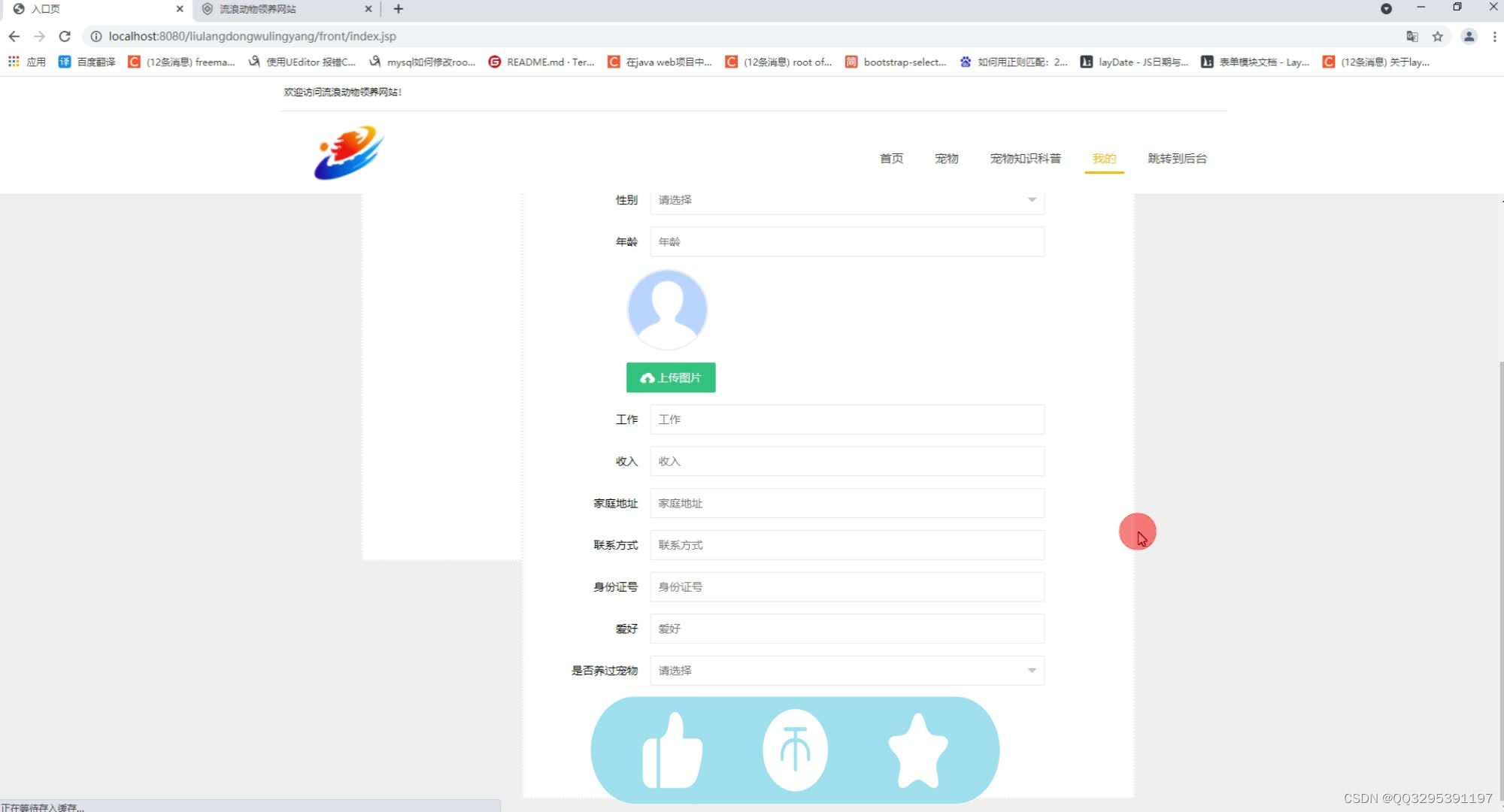Screen dimensions: 1504x812
Task: Reload the page with refresh icon
Action: click(65, 36)
